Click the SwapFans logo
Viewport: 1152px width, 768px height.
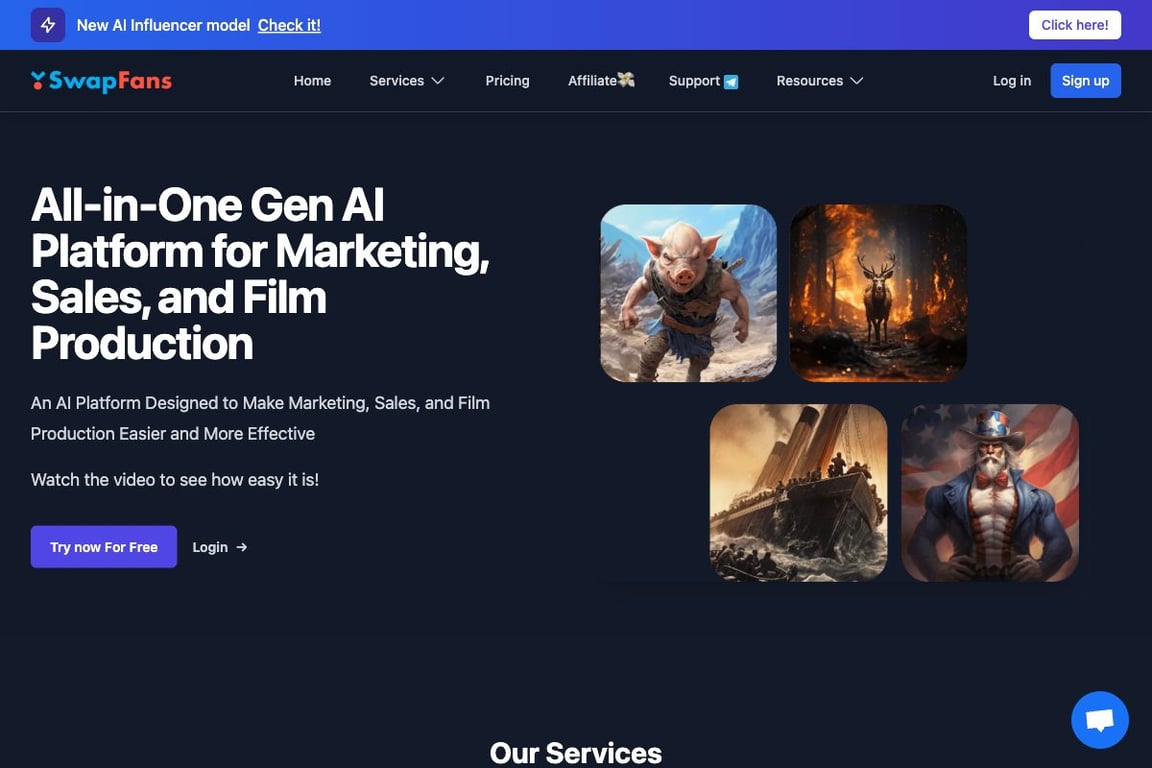[x=101, y=81]
